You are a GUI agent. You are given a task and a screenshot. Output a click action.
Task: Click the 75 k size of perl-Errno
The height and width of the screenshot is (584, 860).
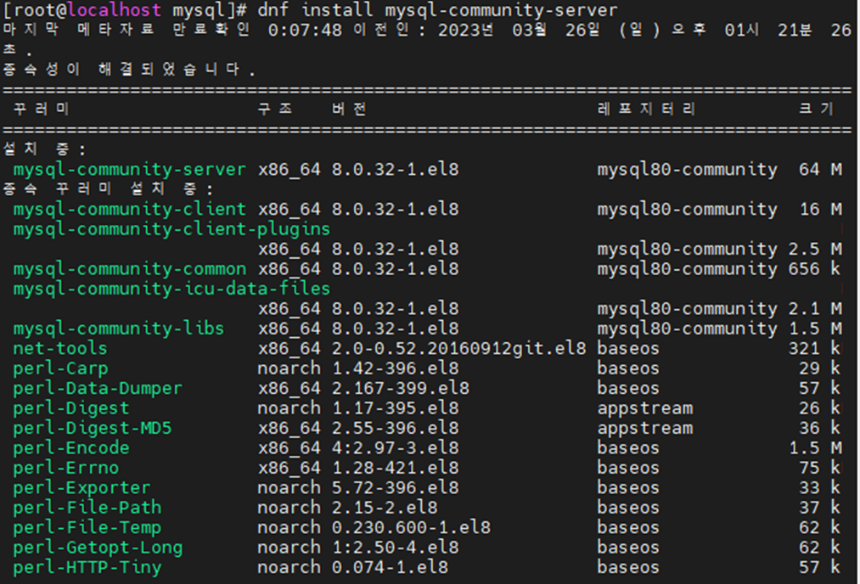[x=821, y=468]
